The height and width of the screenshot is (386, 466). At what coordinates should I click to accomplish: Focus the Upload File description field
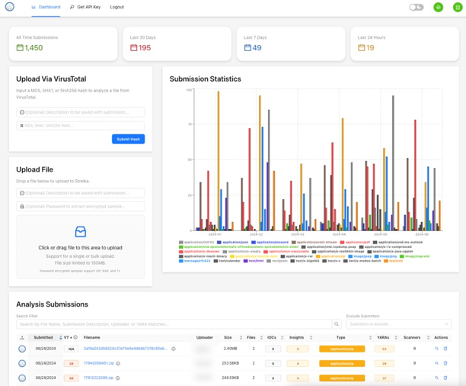tap(80, 193)
